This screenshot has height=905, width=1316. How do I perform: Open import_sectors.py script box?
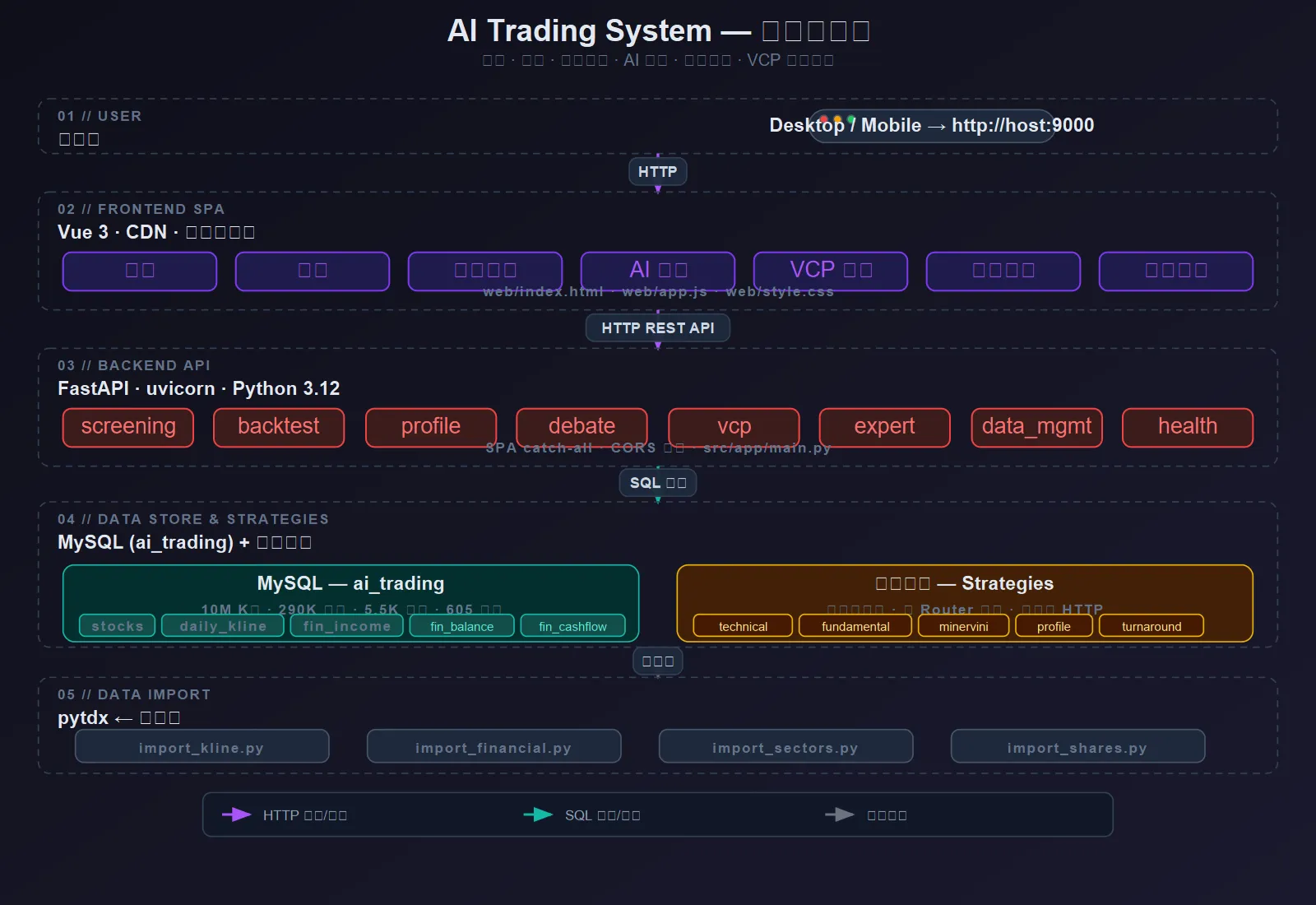click(x=785, y=747)
